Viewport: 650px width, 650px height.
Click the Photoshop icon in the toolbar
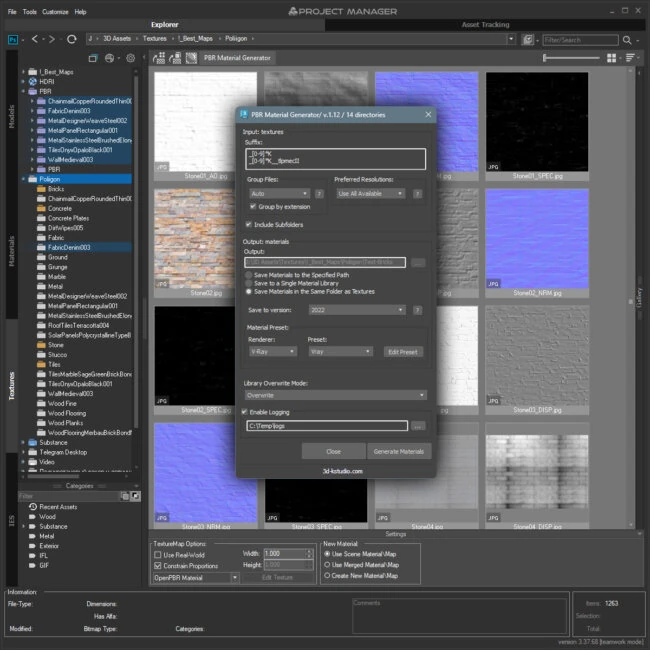click(x=13, y=40)
